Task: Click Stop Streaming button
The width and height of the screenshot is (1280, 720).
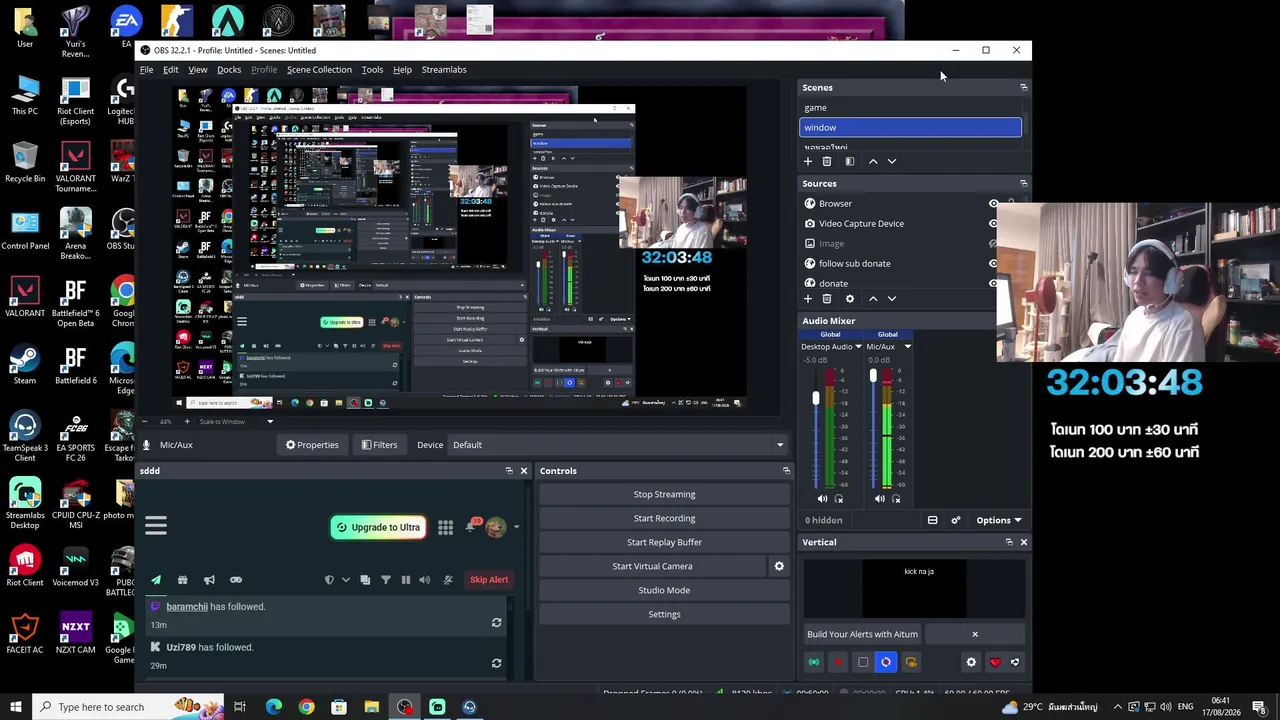Action: 664,494
